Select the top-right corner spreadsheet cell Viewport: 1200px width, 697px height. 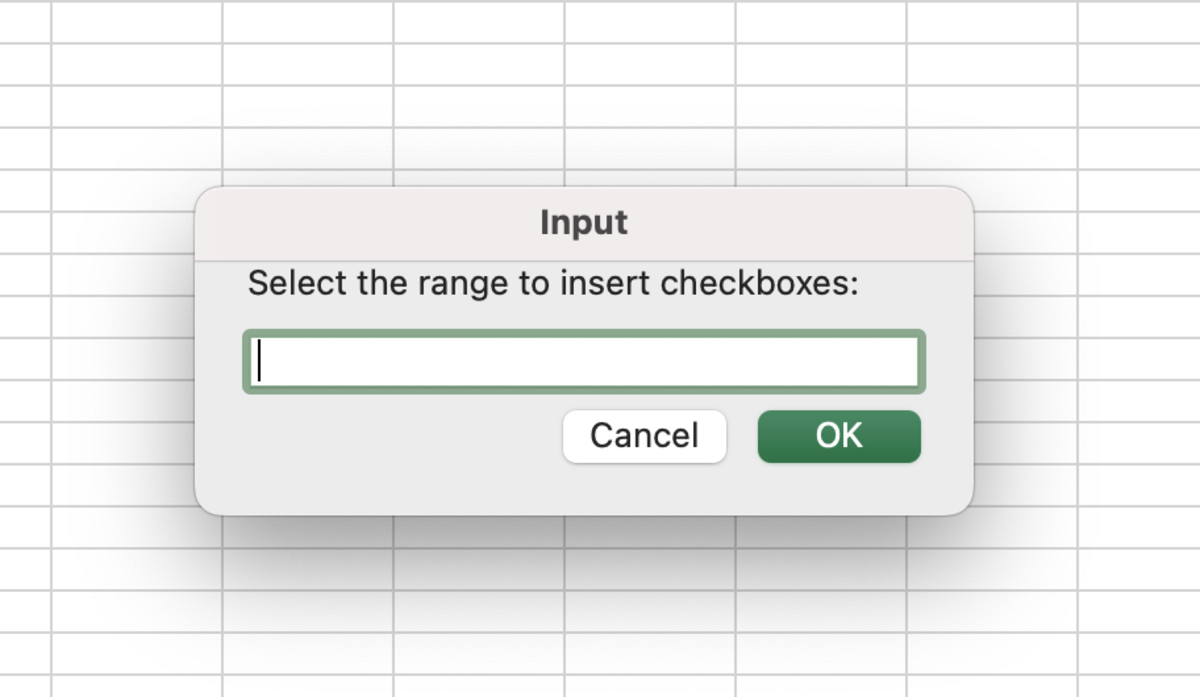[x=1139, y=21]
